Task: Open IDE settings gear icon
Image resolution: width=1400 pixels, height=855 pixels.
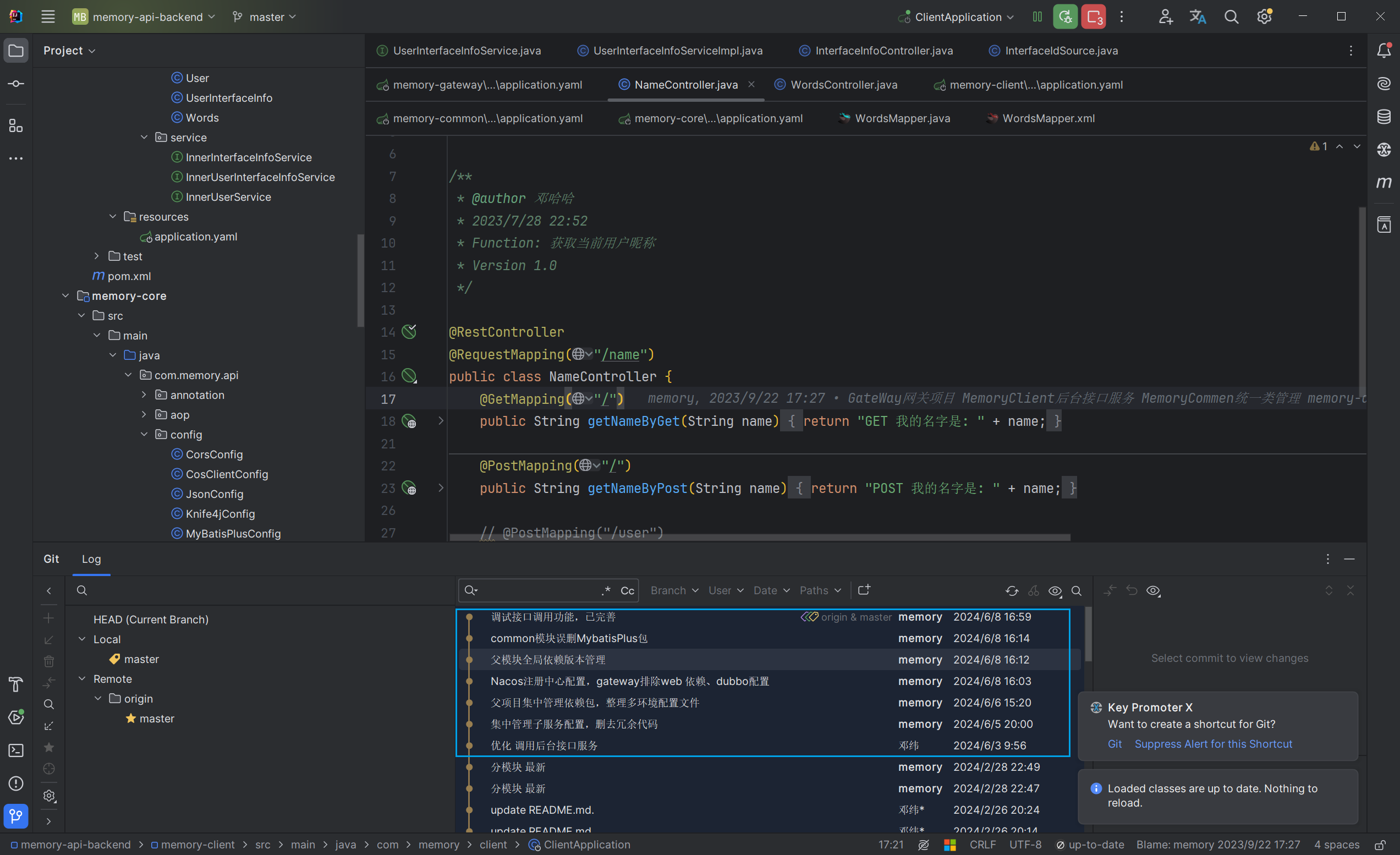Action: tap(1264, 17)
